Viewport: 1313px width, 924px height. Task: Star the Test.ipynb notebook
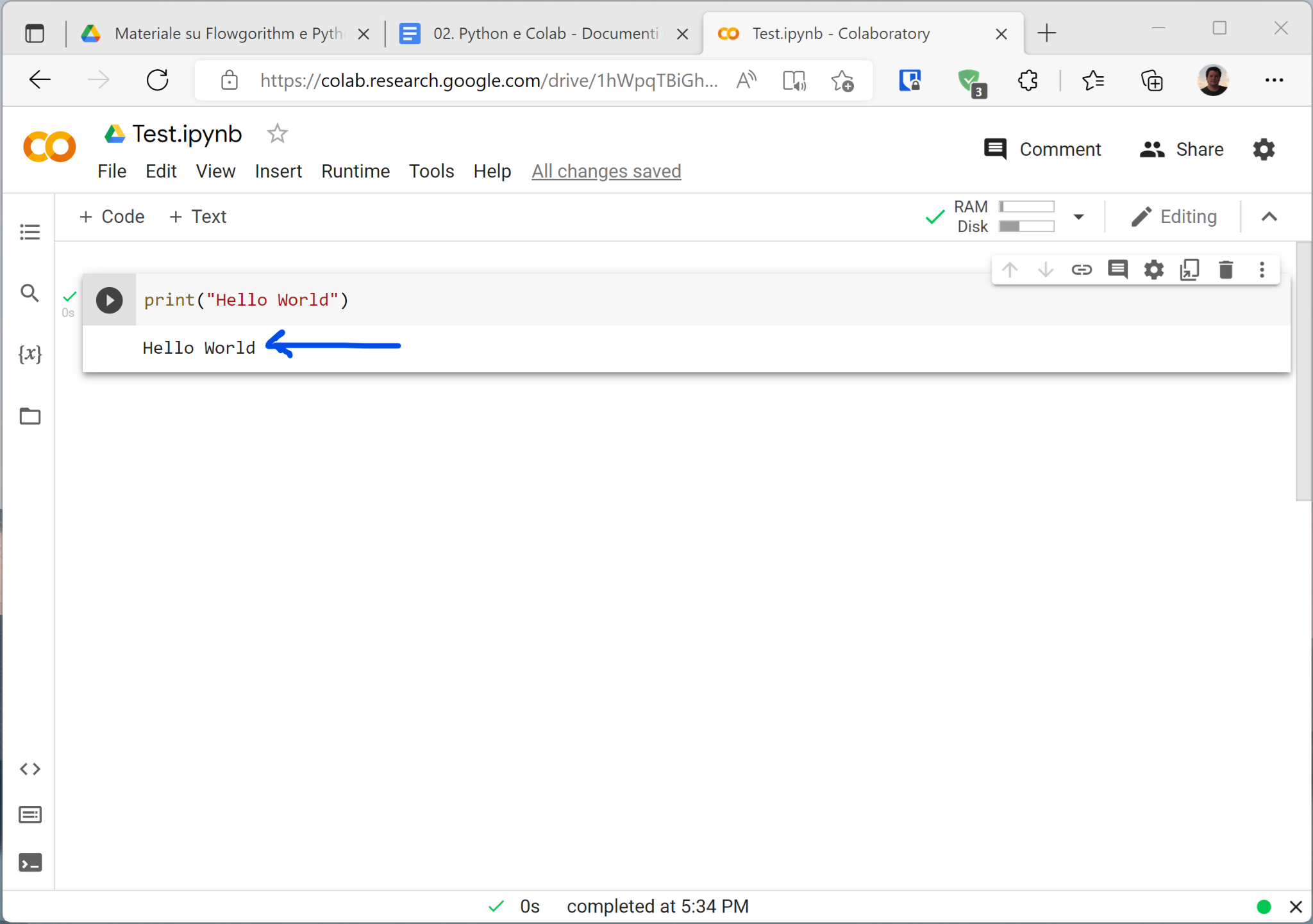(x=277, y=134)
